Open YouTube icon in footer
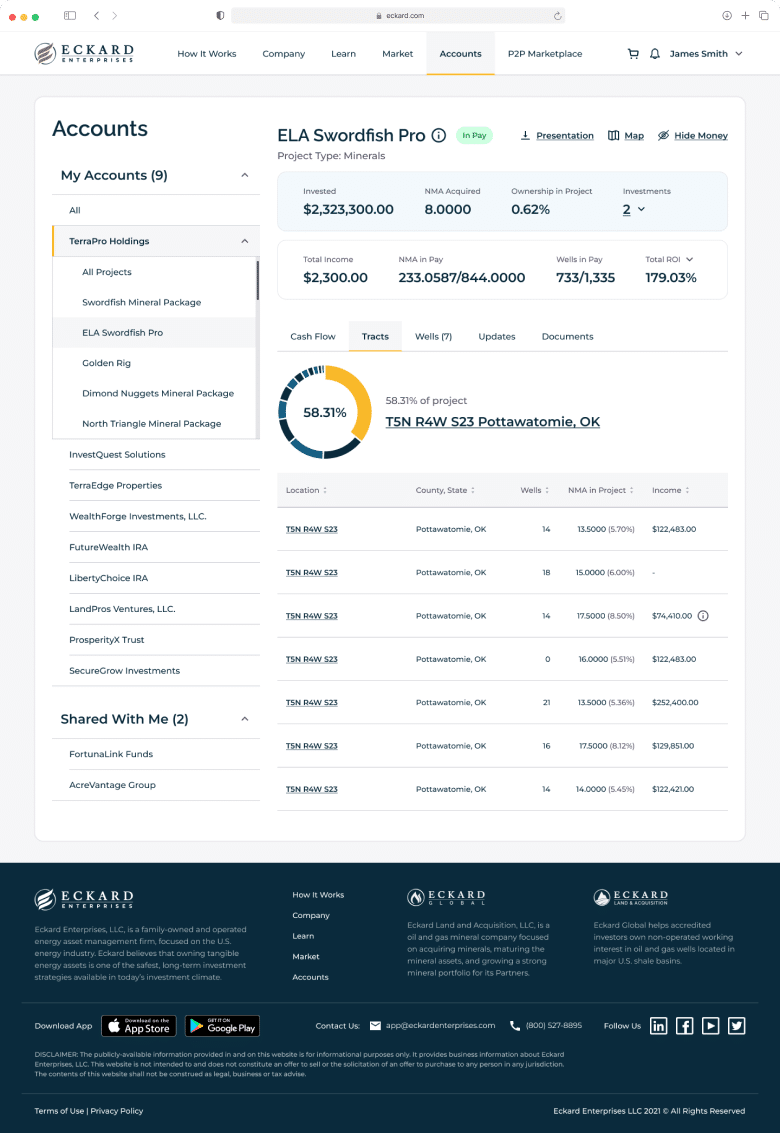Image resolution: width=780 pixels, height=1133 pixels. pos(711,1025)
